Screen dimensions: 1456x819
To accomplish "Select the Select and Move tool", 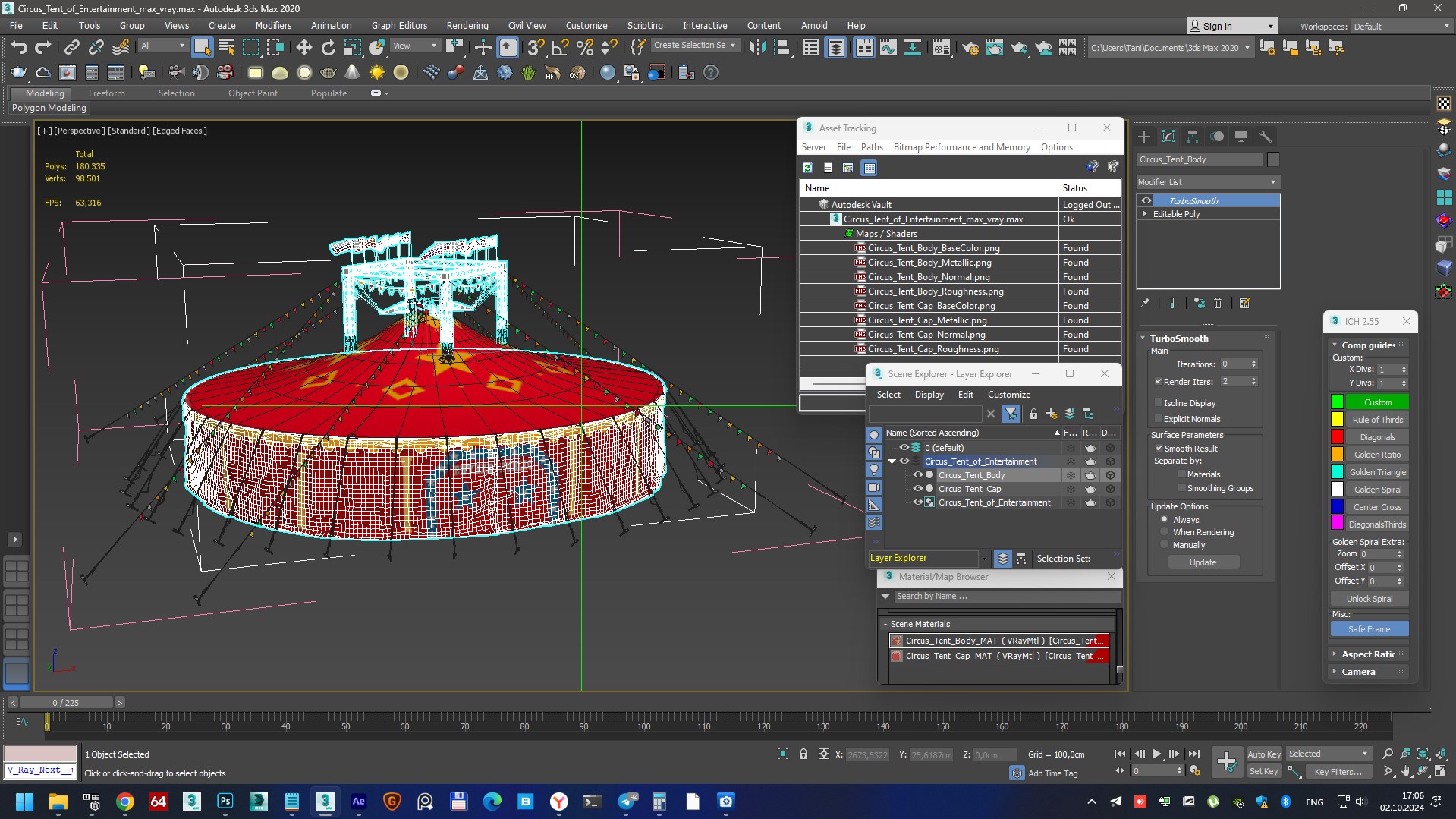I will (x=303, y=48).
